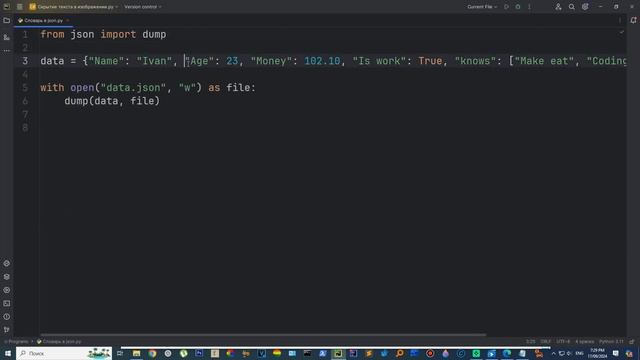Open editor tabs options vertical dots
640x360 pixels.
click(x=620, y=20)
